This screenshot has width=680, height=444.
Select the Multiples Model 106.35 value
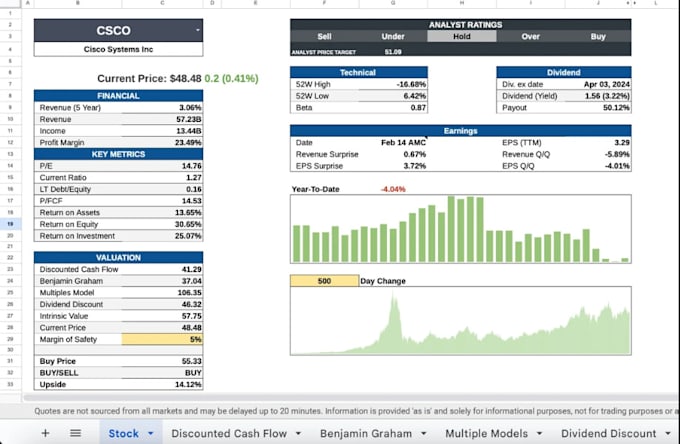click(190, 293)
